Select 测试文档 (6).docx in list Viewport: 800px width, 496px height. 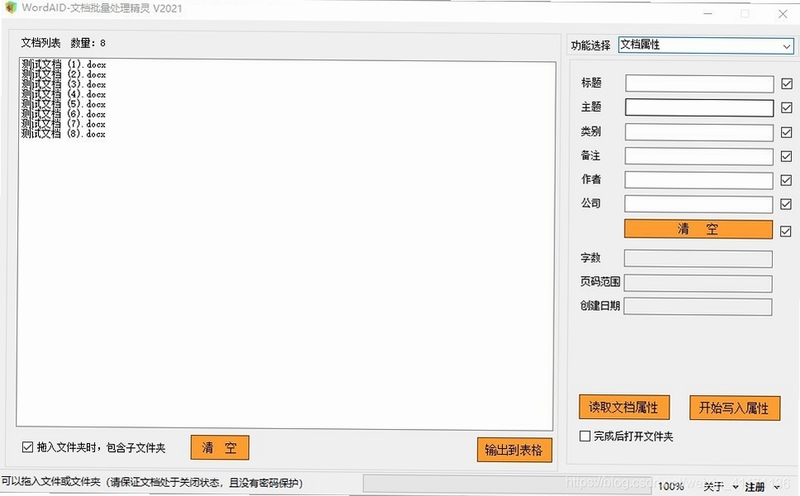(64, 114)
